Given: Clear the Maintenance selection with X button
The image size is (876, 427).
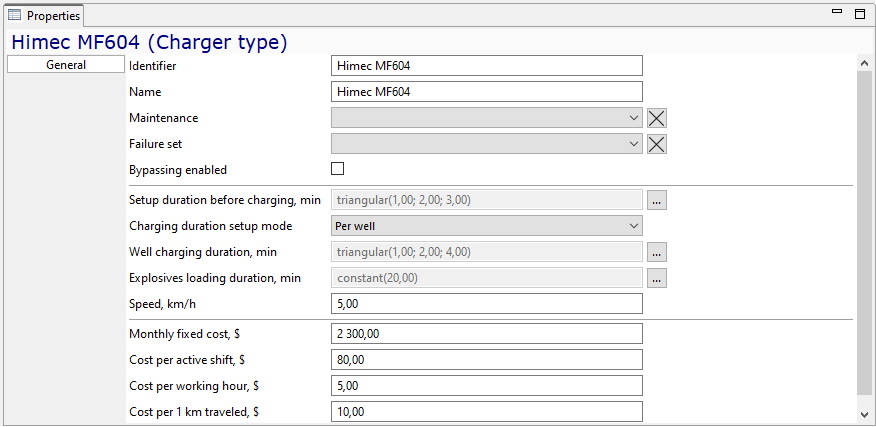Looking at the screenshot, I should (x=657, y=118).
